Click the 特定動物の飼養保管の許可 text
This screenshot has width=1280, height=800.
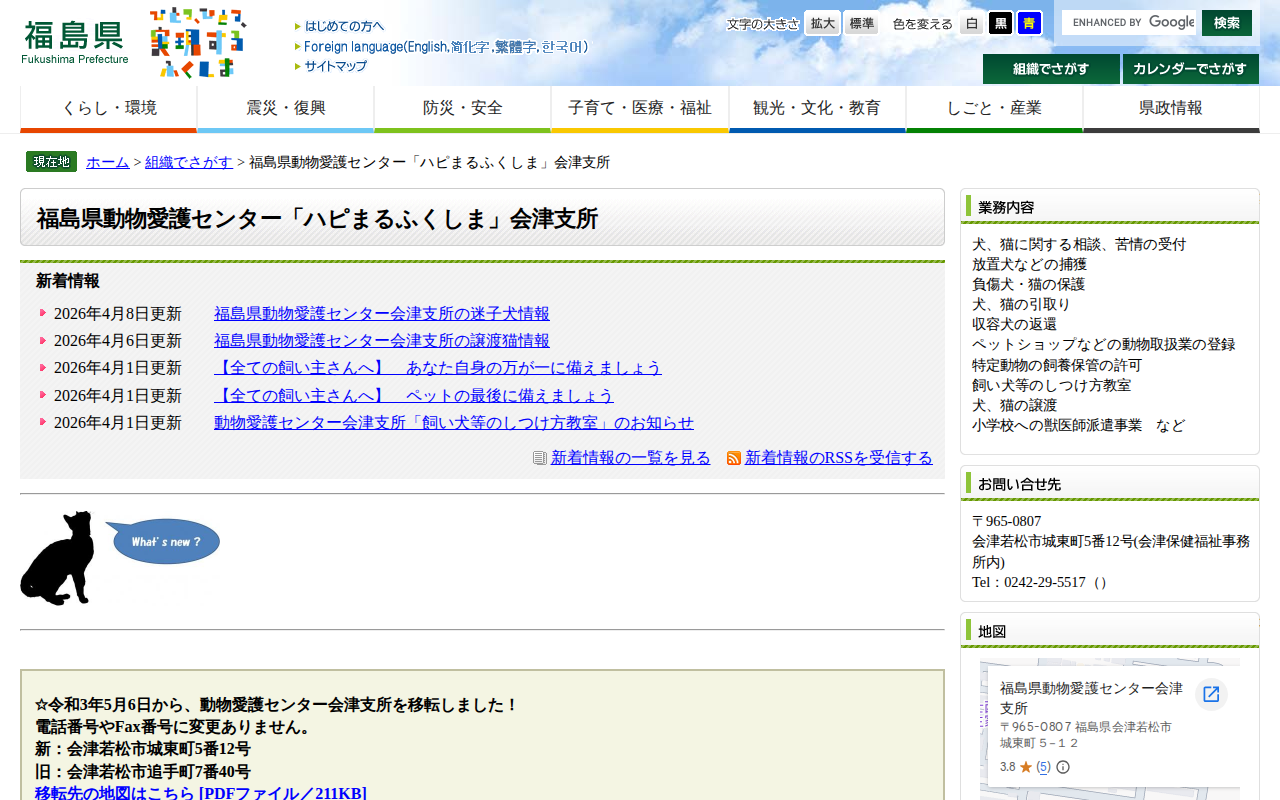point(1057,365)
